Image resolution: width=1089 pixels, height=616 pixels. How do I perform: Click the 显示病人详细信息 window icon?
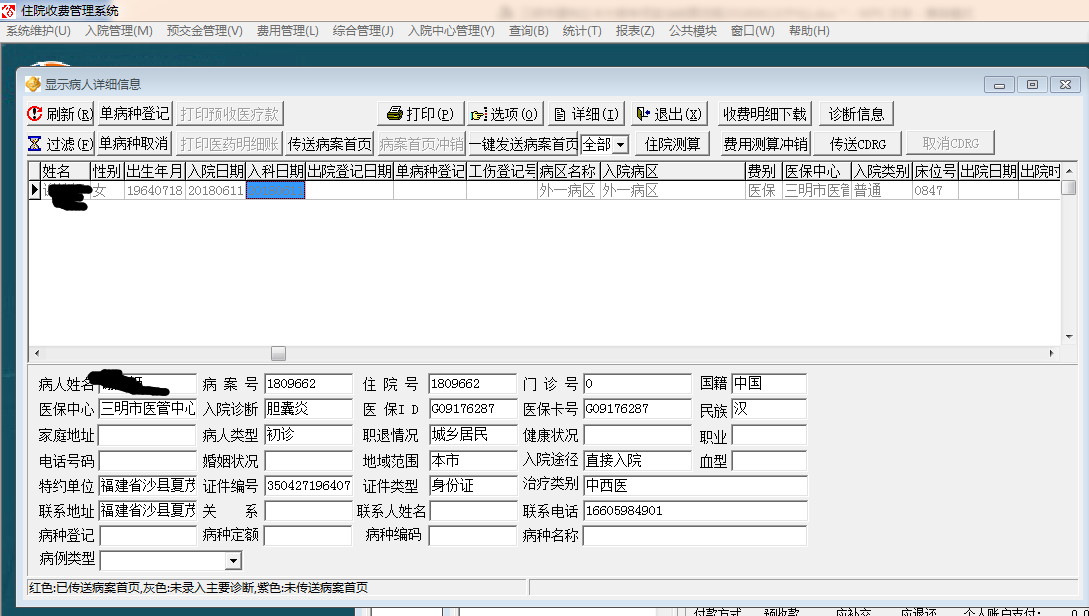pyautogui.click(x=33, y=84)
